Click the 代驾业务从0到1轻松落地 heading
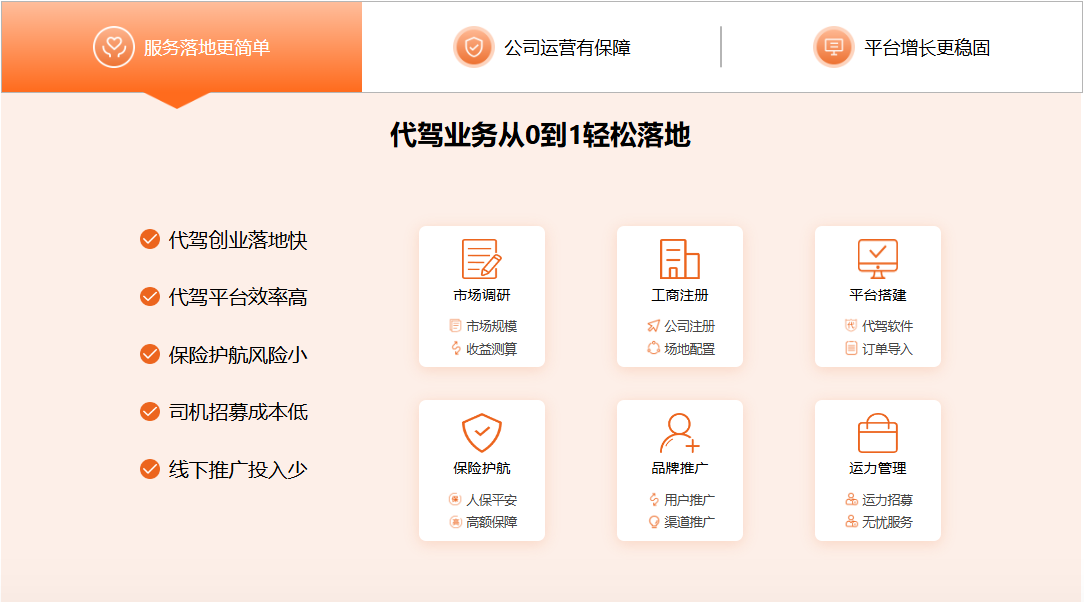 click(540, 136)
